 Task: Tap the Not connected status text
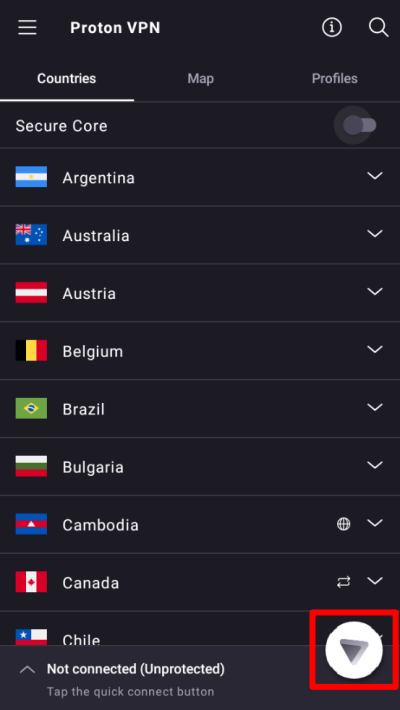135,669
